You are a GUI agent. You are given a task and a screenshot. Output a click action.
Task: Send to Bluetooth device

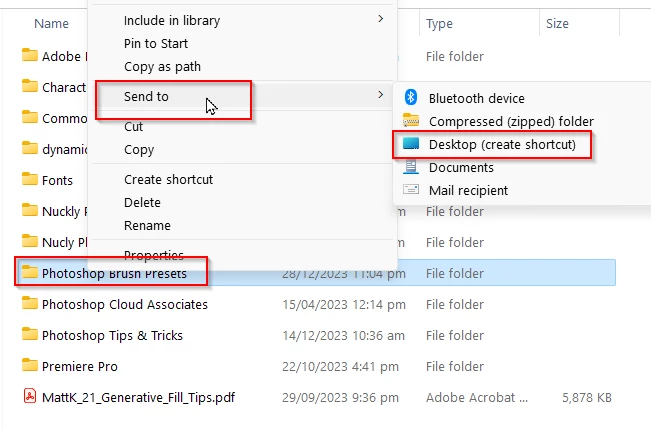477,98
